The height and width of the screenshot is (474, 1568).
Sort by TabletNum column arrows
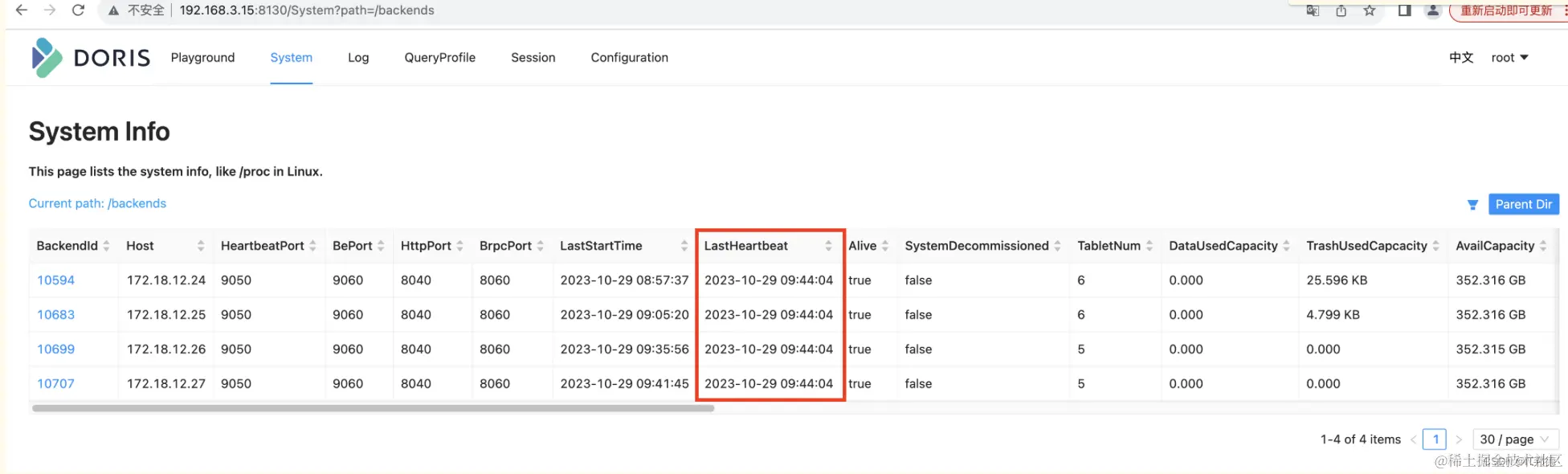(x=1149, y=246)
